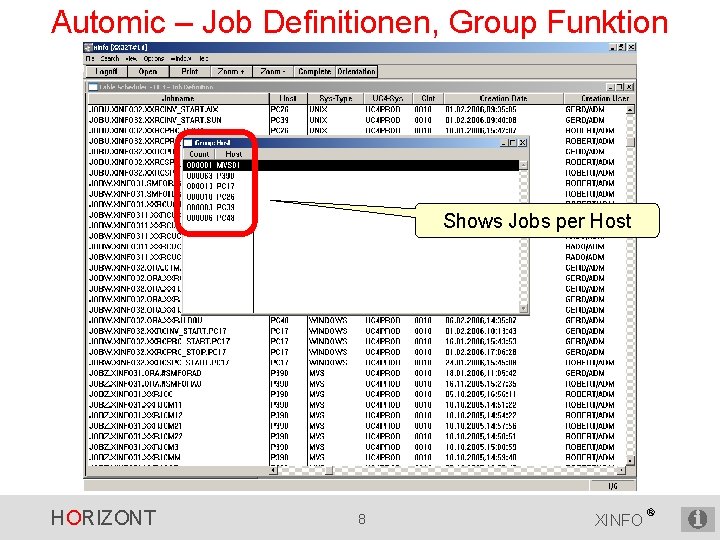This screenshot has height=540, width=720.
Task: Open the Window menu
Action: [x=180, y=59]
